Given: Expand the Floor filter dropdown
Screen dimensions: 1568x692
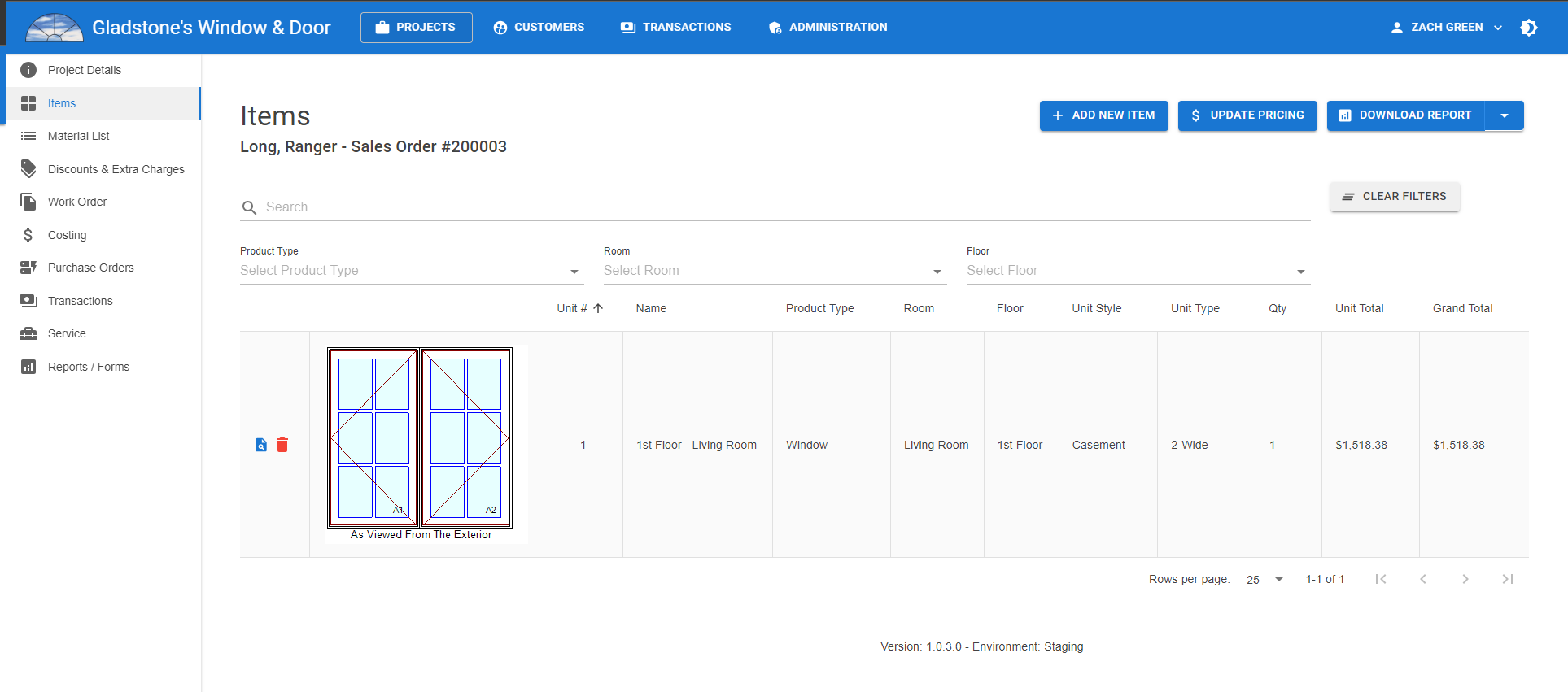Looking at the screenshot, I should (x=1300, y=271).
